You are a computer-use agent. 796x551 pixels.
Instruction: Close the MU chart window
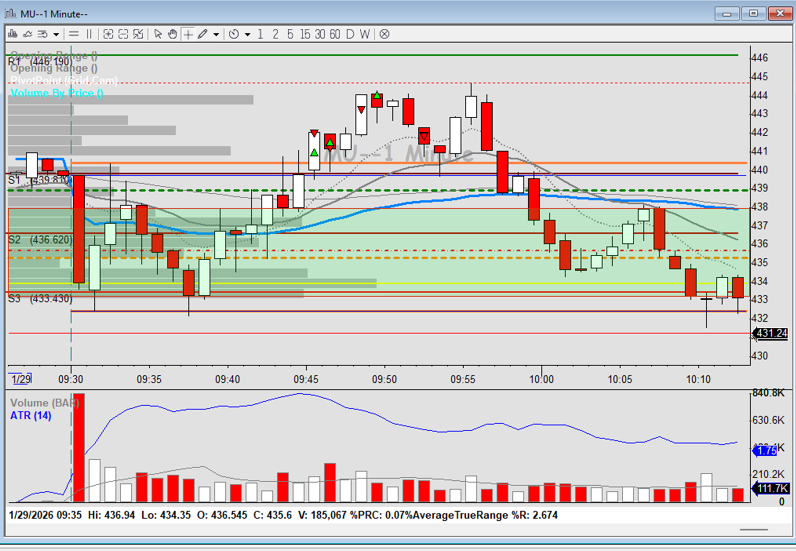coord(780,13)
